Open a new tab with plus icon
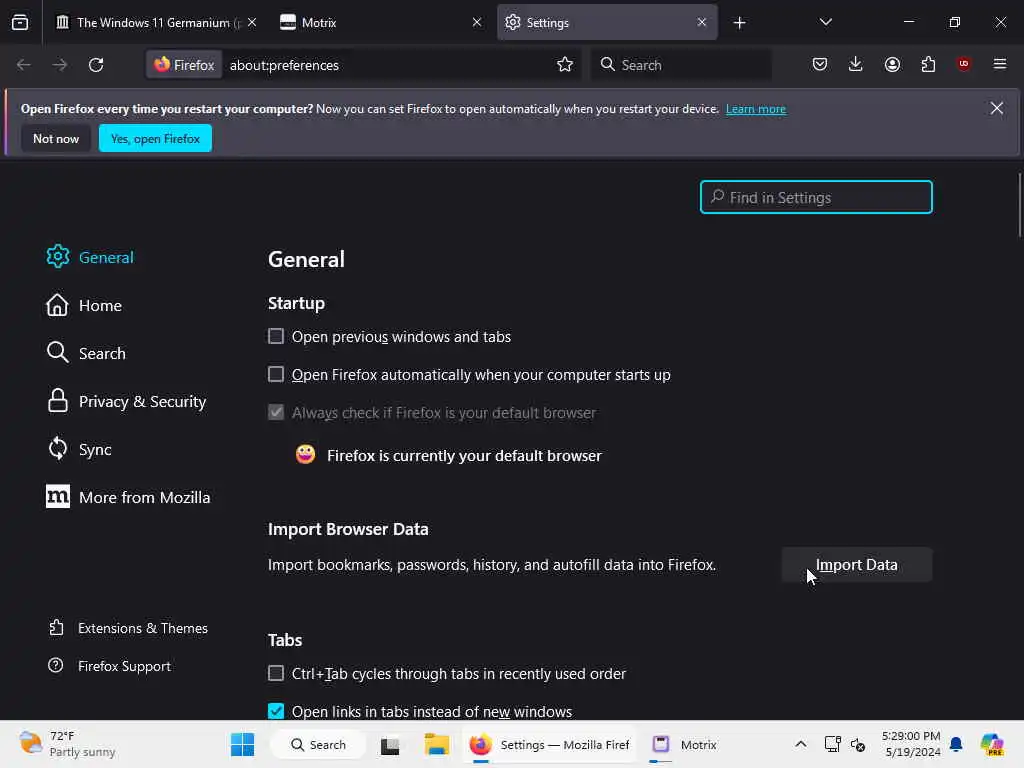This screenshot has height=768, width=1024. (x=739, y=23)
